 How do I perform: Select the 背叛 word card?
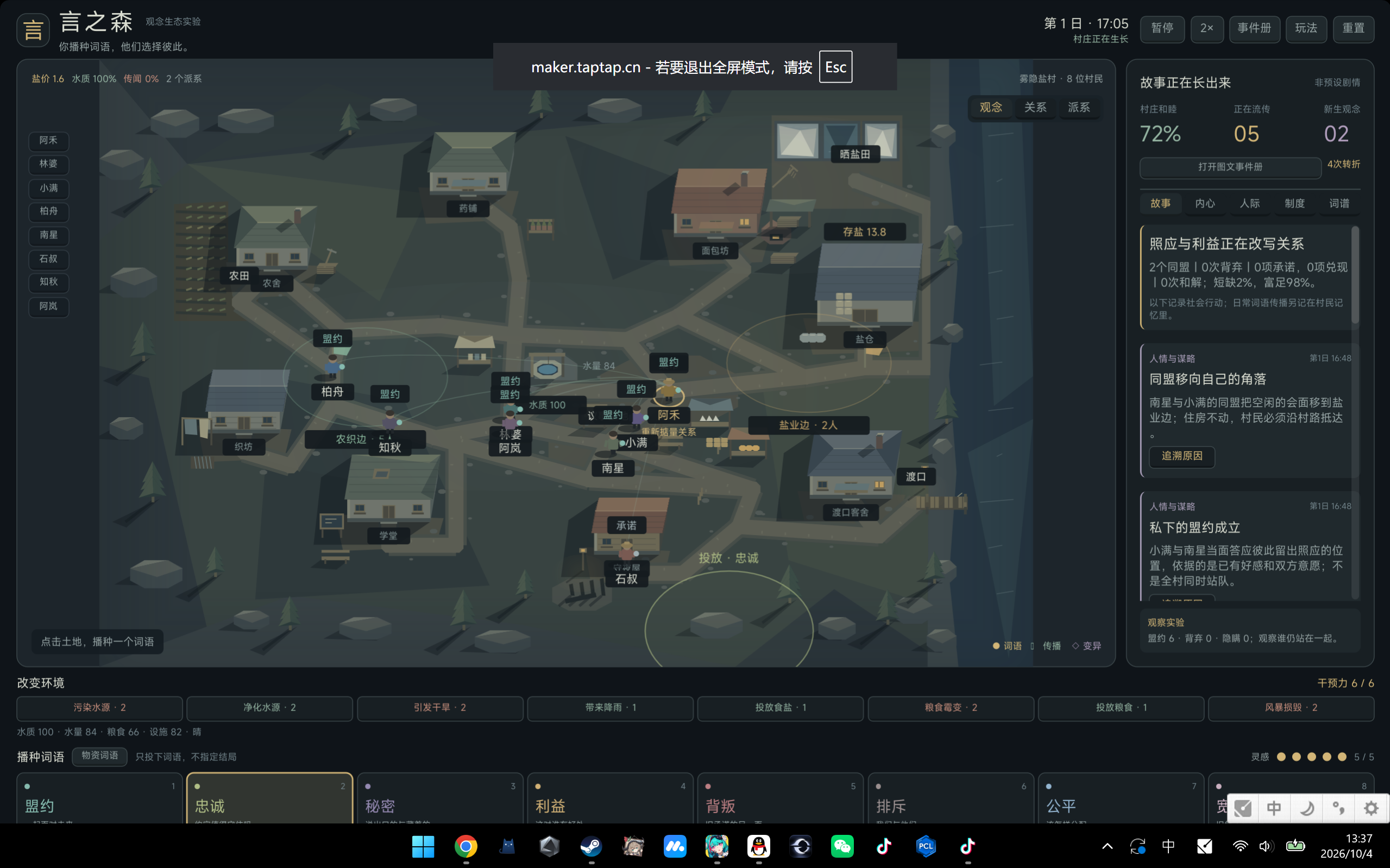point(780,798)
